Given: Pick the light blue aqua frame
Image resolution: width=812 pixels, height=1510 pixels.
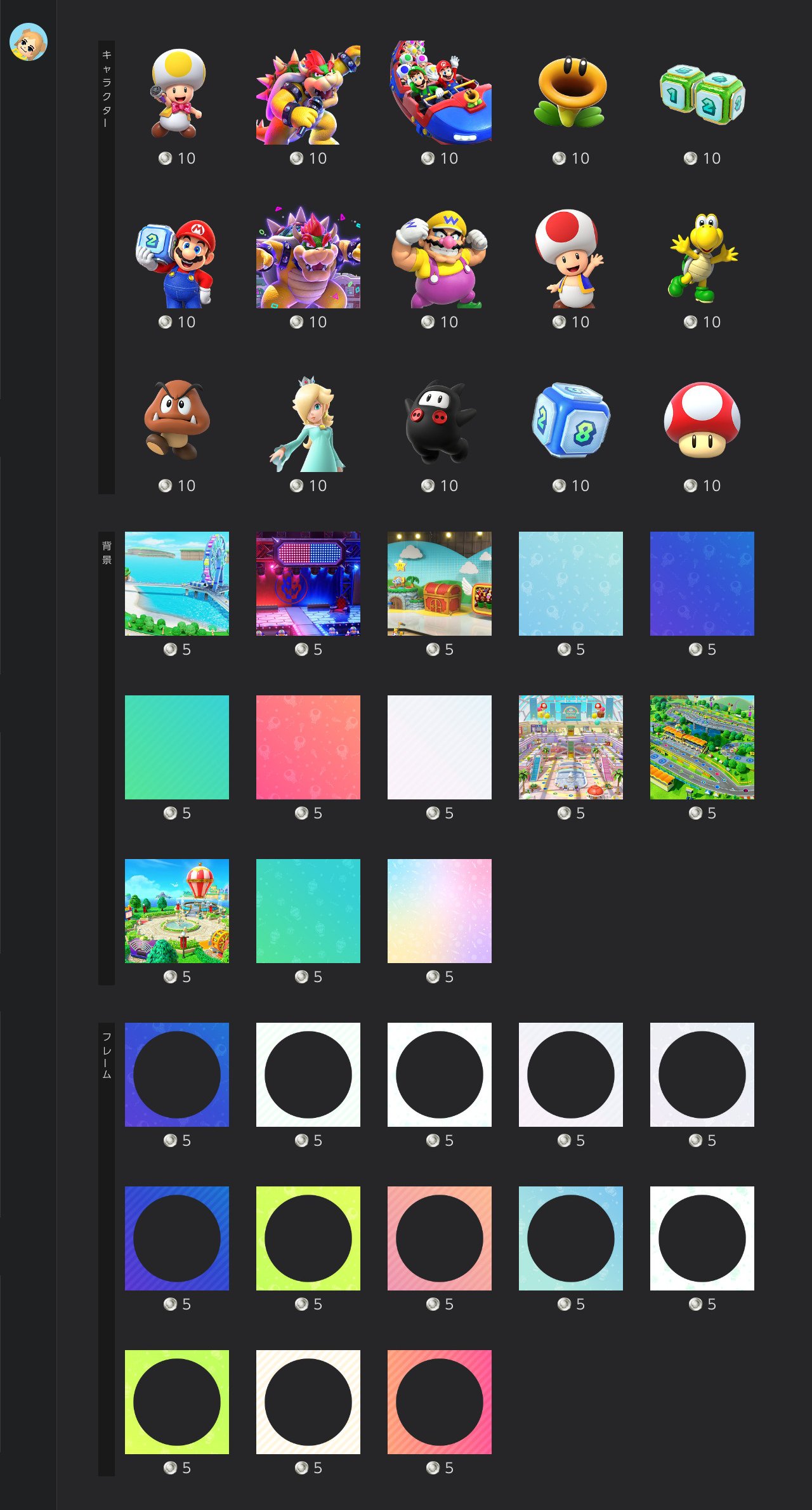Looking at the screenshot, I should tap(571, 1238).
